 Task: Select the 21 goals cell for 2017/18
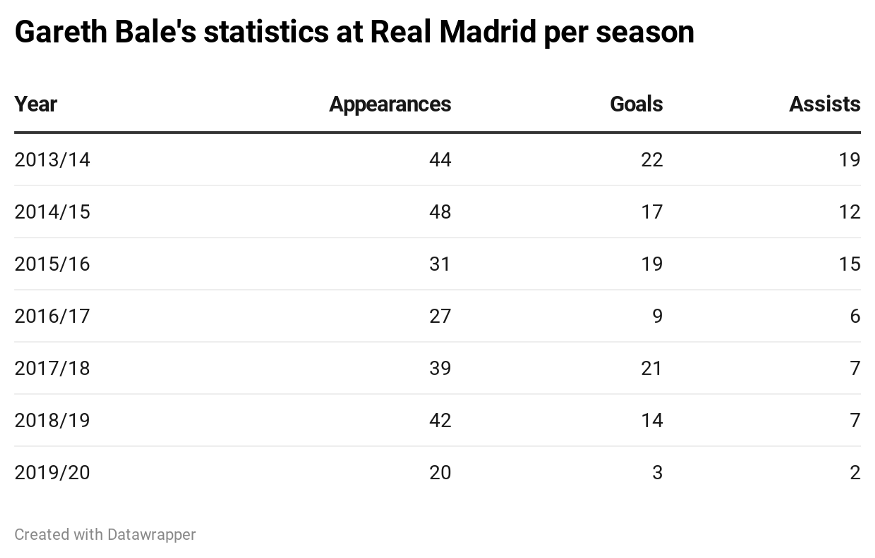[651, 368]
